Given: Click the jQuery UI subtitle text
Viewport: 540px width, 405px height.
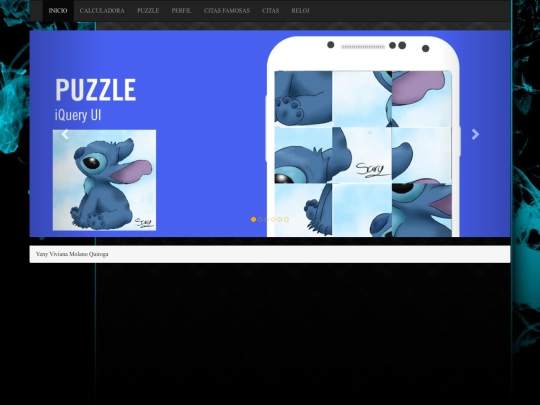Looking at the screenshot, I should 78,115.
